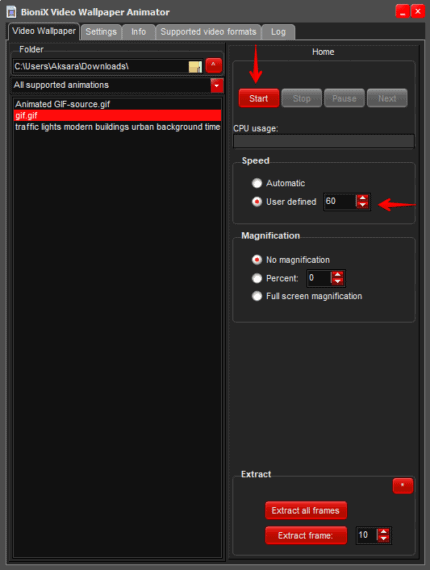Click the folder path input field

click(100, 67)
